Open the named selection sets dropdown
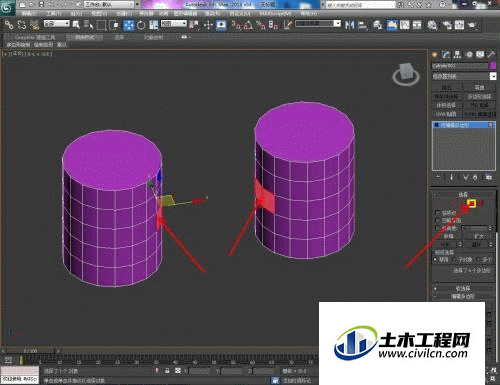500x385 pixels. pyautogui.click(x=318, y=24)
